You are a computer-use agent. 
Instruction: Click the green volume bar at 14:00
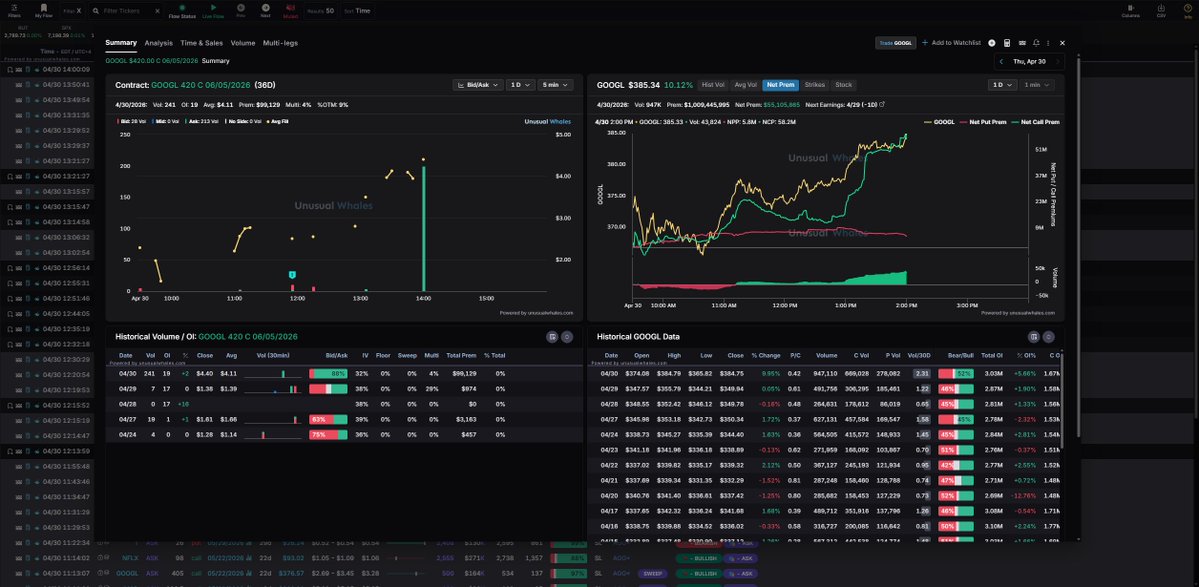click(x=424, y=229)
